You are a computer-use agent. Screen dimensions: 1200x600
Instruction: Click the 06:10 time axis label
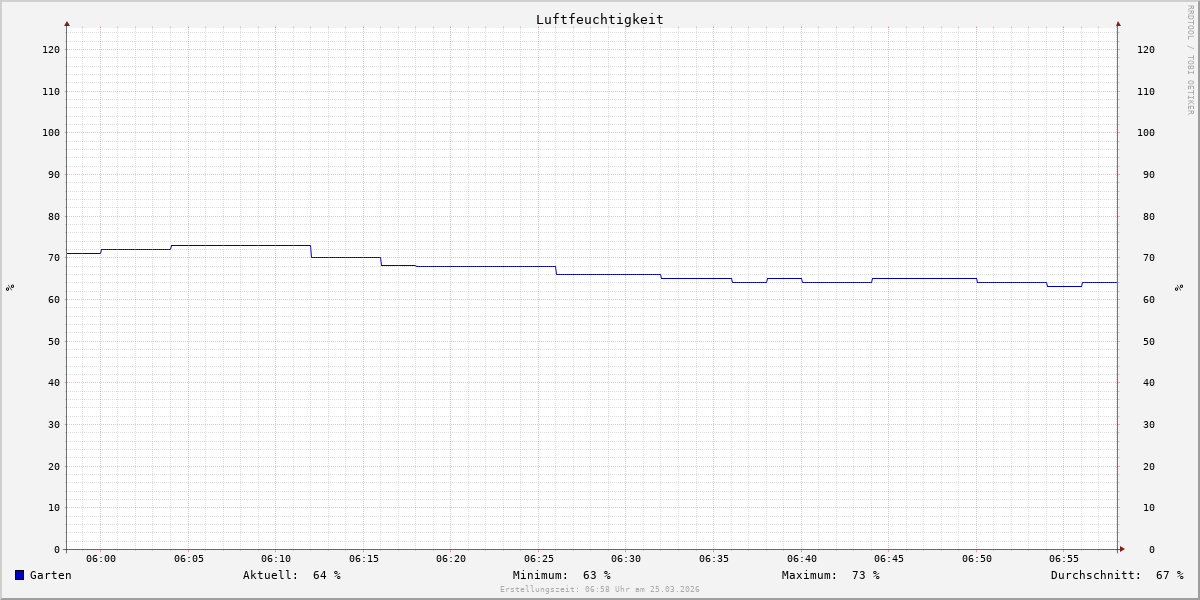(x=276, y=559)
